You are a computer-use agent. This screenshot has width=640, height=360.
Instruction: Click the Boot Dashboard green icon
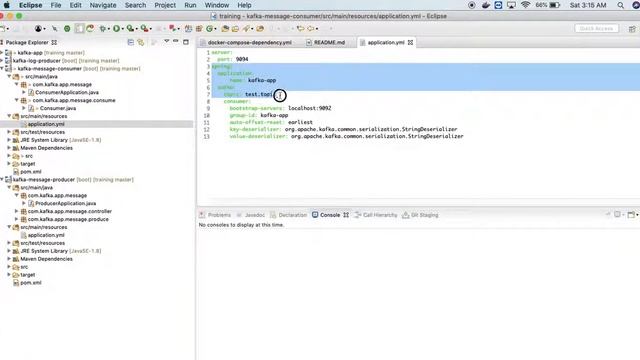[x=67, y=29]
